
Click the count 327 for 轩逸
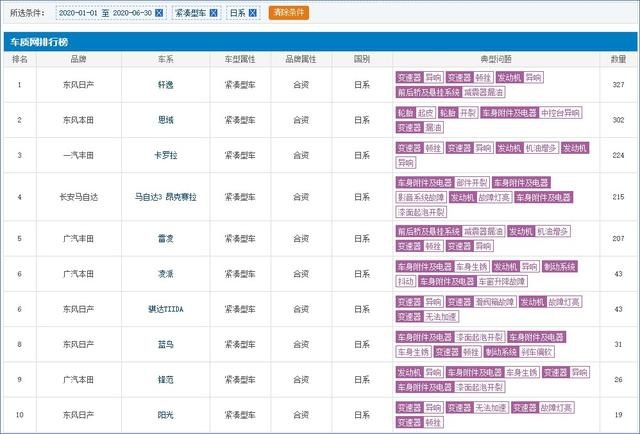618,85
